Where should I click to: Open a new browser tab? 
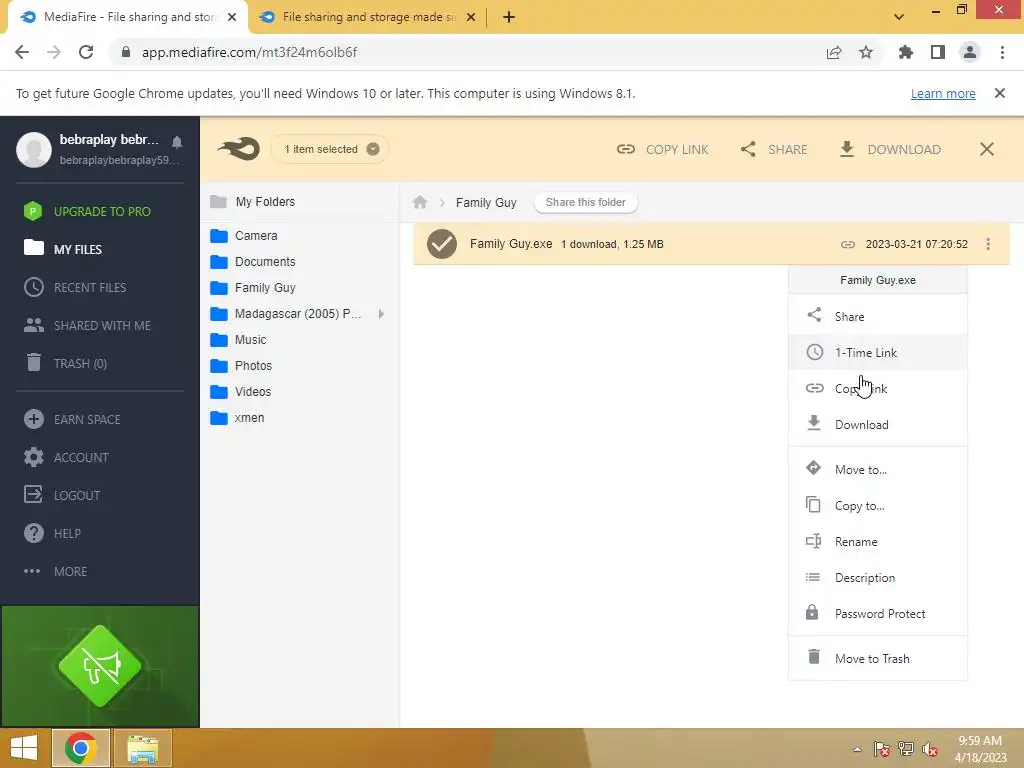pos(509,17)
